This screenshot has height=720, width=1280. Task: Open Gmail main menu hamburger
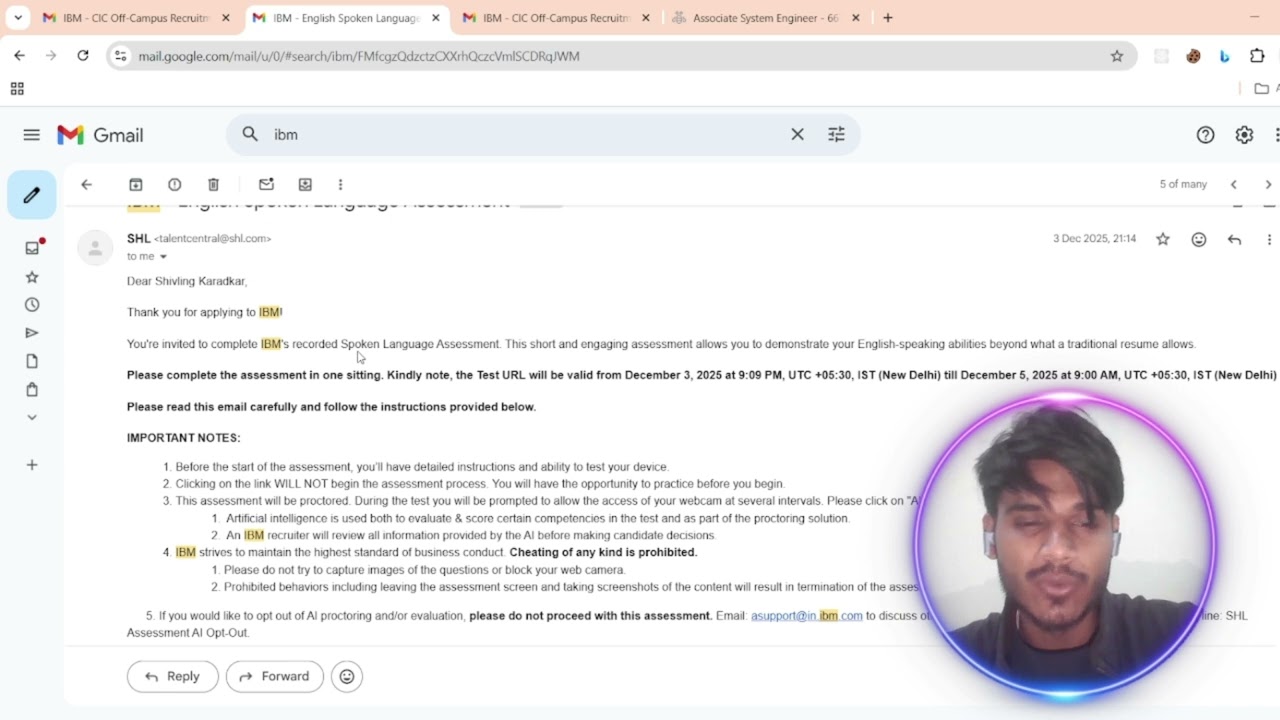click(x=31, y=135)
